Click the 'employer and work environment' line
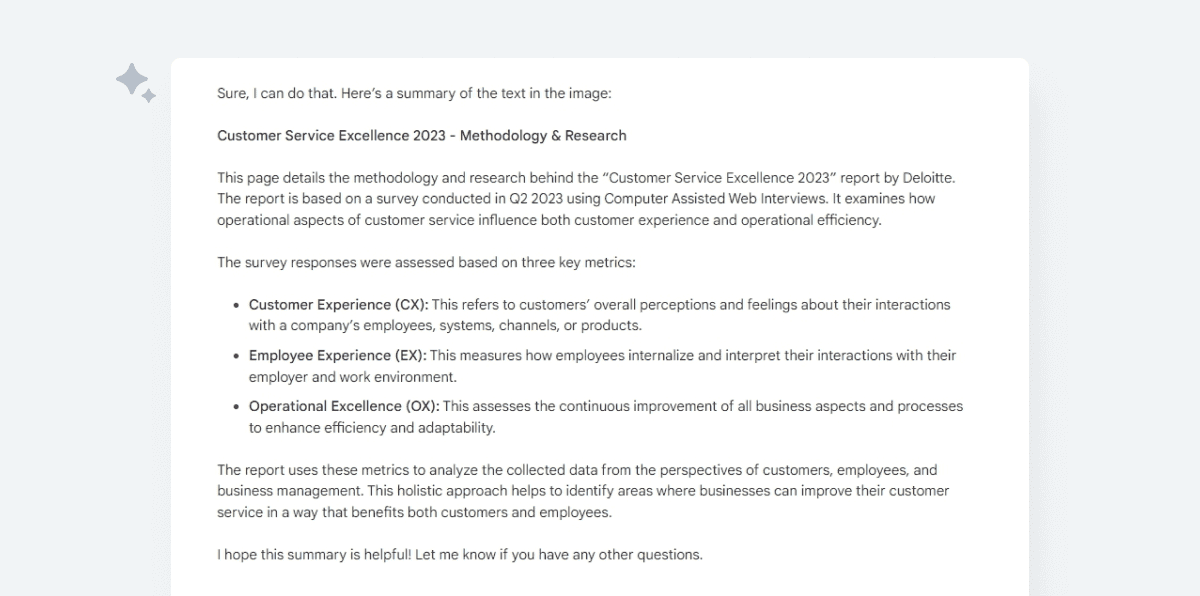The height and width of the screenshot is (596, 1200). (x=353, y=377)
